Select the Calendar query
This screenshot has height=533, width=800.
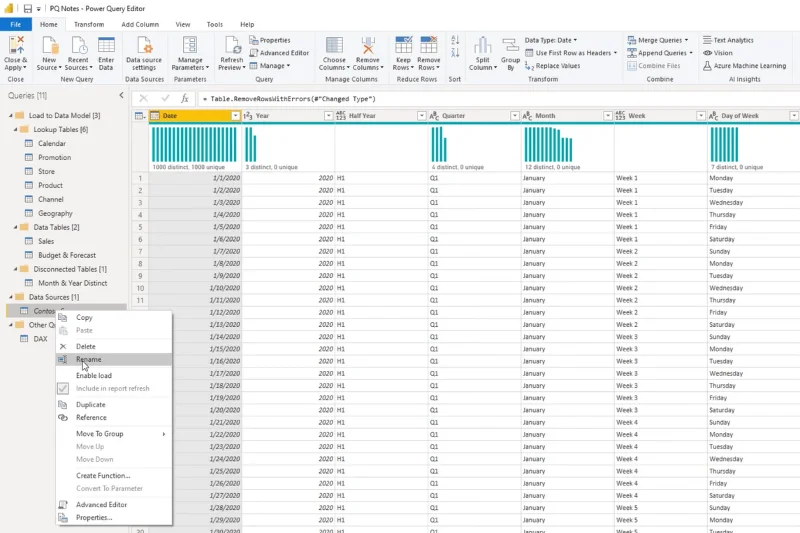click(x=52, y=143)
